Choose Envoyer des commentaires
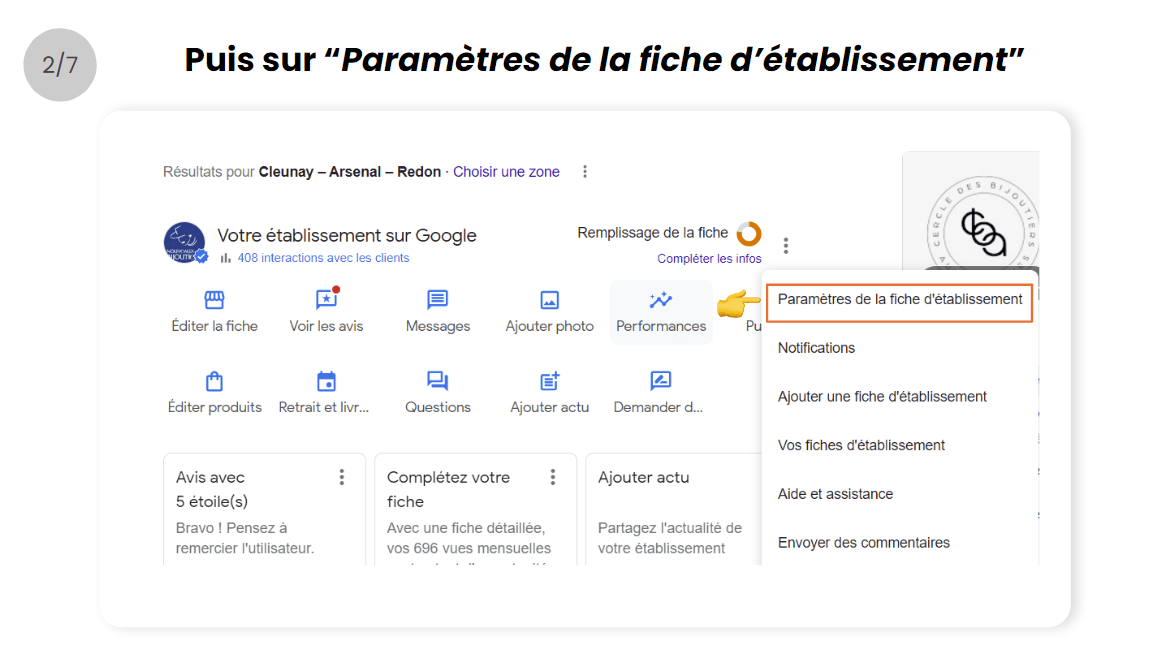Screen dimensions: 1166x657 point(863,543)
